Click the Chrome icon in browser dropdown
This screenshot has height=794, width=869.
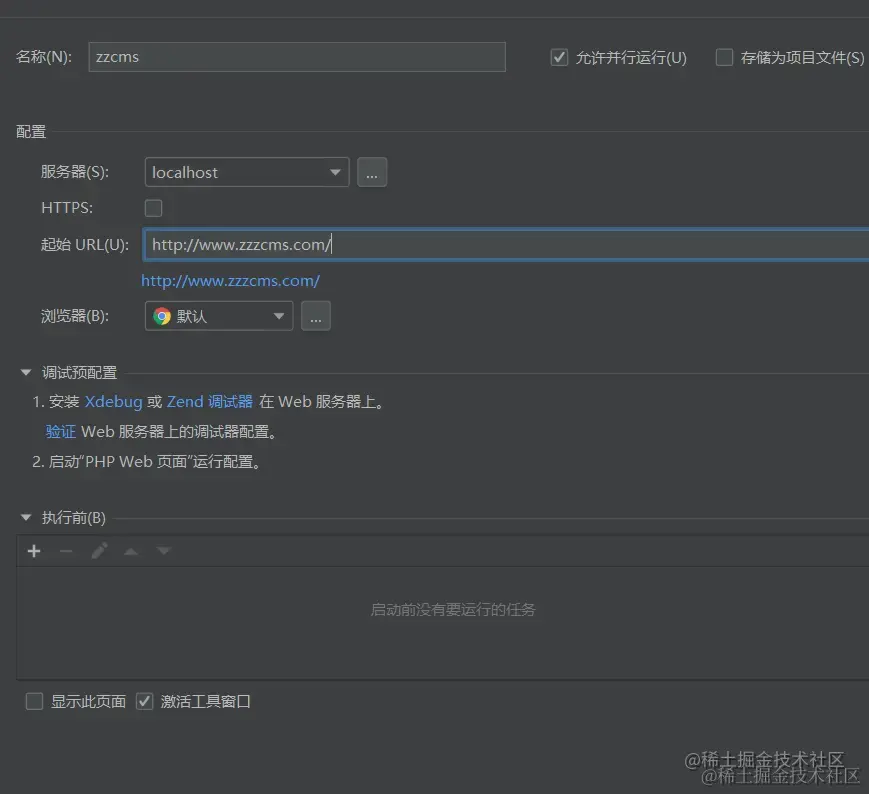pyautogui.click(x=162, y=316)
